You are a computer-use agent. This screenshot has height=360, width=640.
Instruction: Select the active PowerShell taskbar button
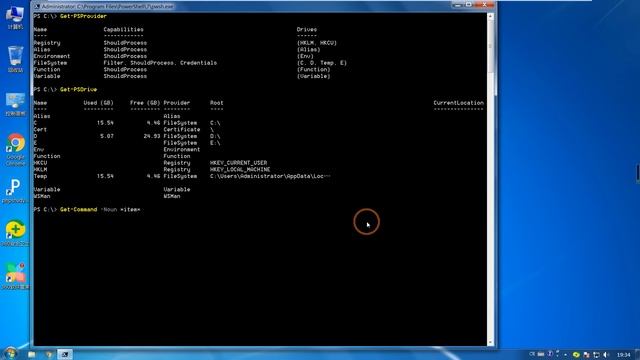coord(64,354)
